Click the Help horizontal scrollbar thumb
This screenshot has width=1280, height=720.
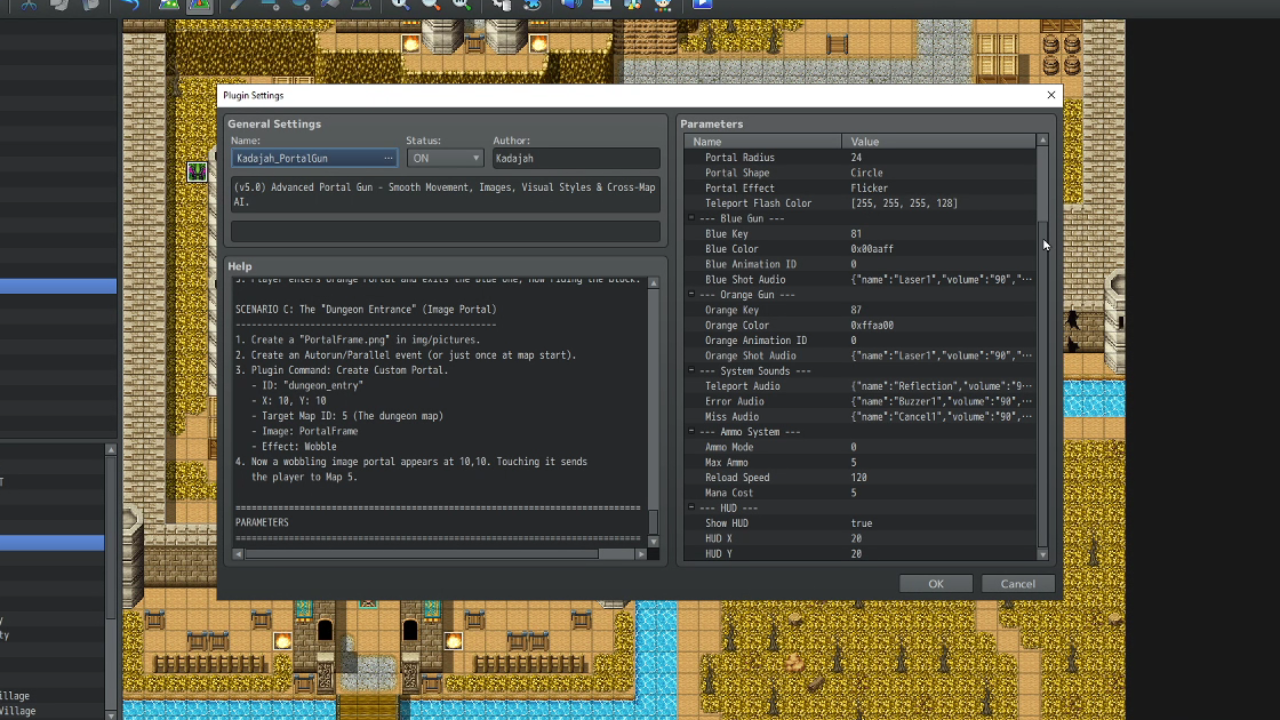[421, 554]
